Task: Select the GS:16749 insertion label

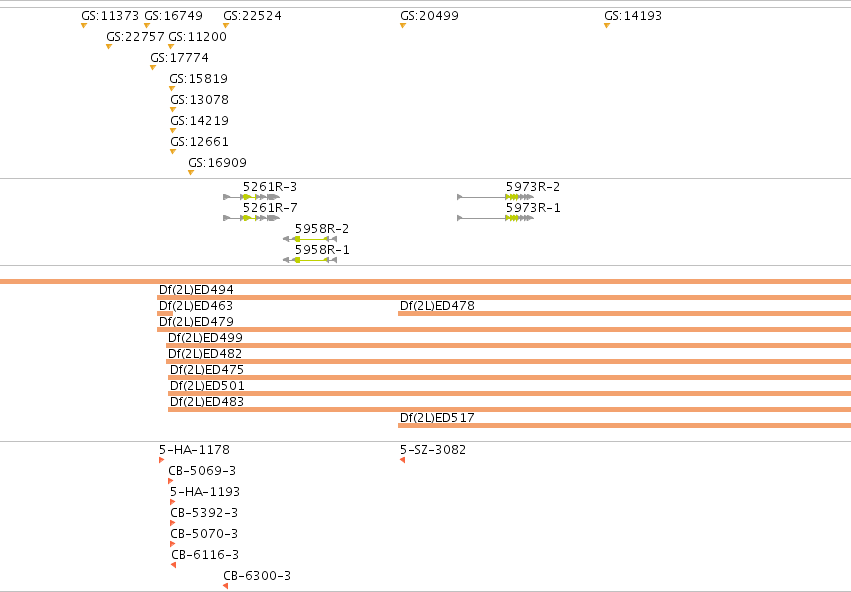Action: [173, 16]
